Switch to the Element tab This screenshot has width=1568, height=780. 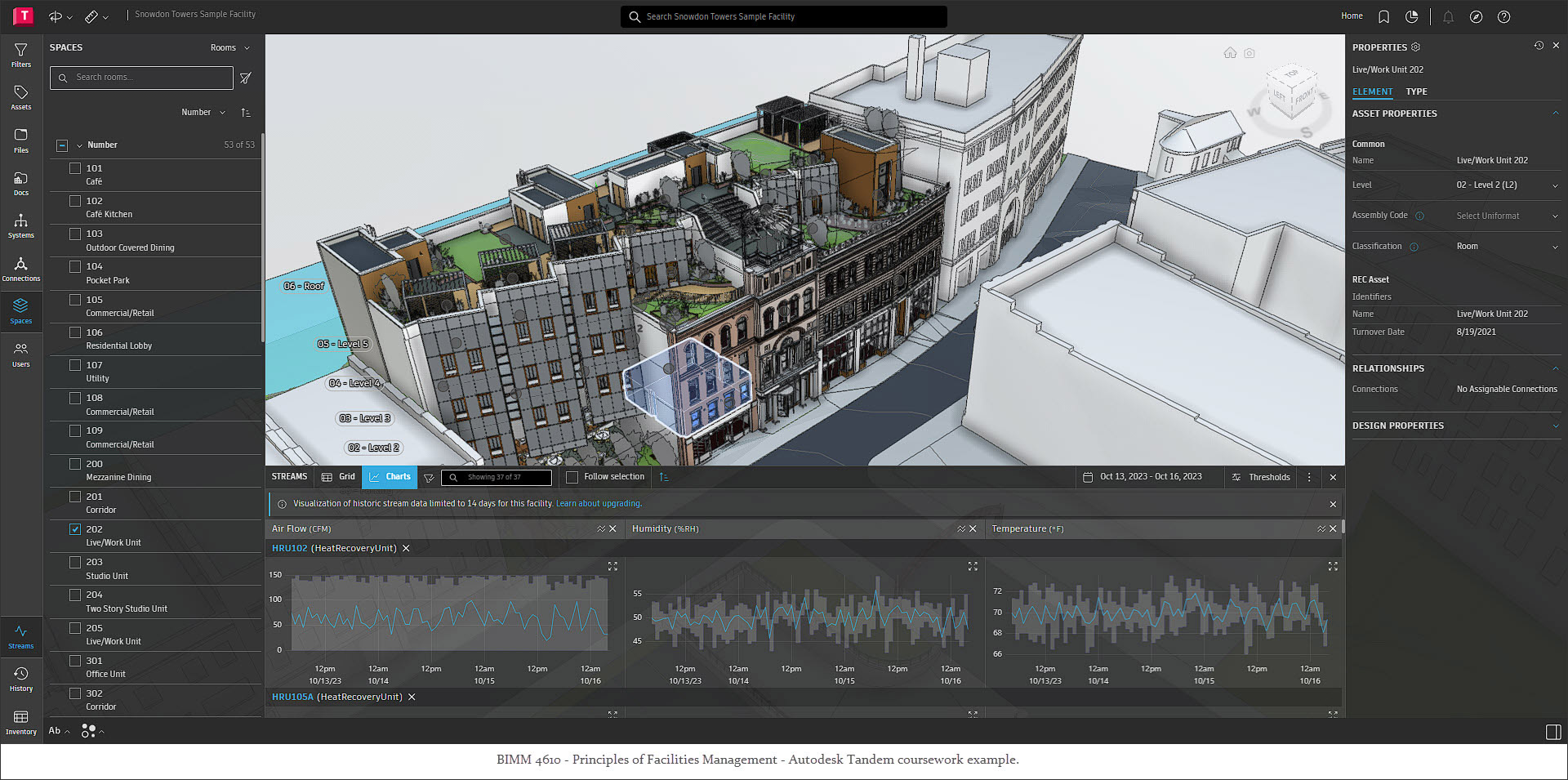(1372, 91)
